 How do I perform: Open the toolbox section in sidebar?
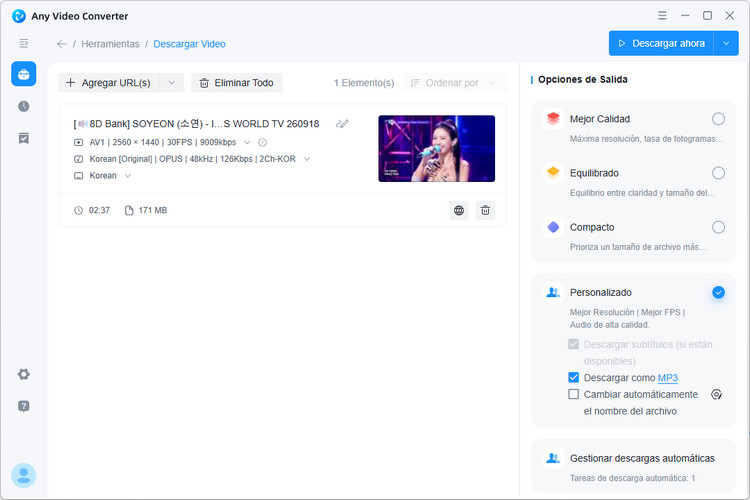click(x=23, y=74)
